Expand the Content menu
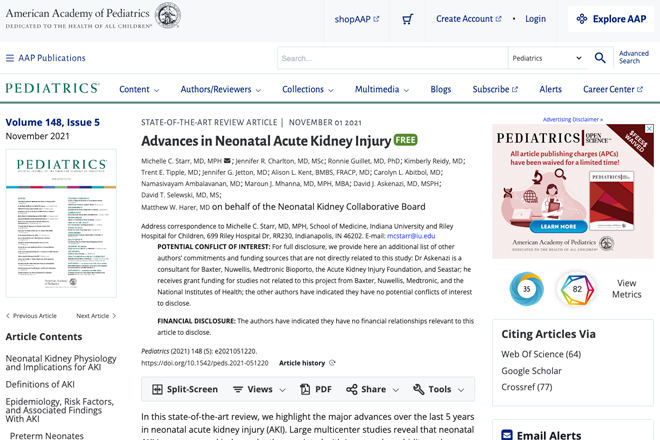Viewport: 660px width, 440px height. tap(139, 90)
